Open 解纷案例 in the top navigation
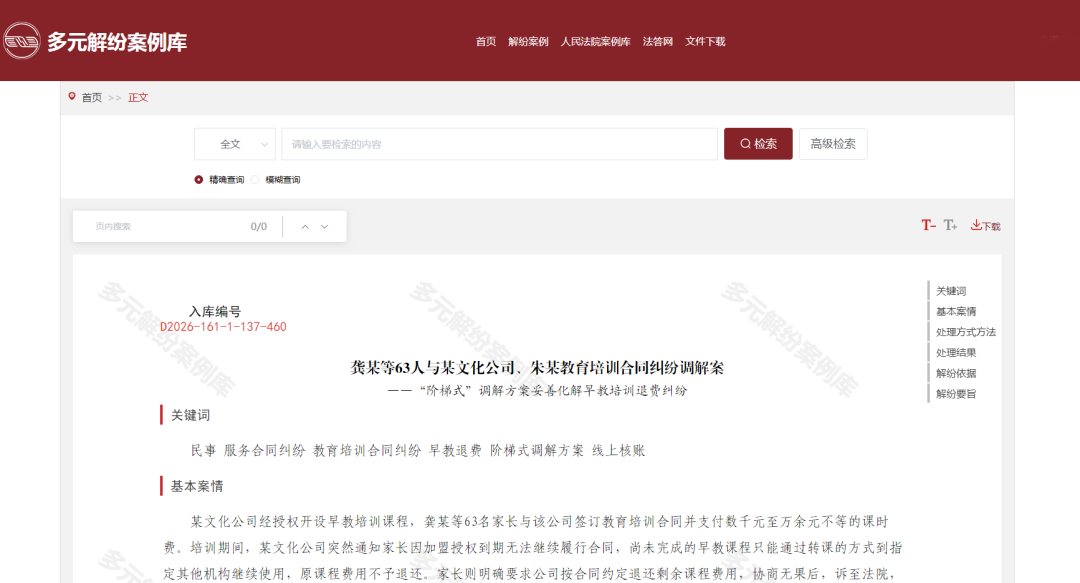1080x583 pixels. pos(528,41)
